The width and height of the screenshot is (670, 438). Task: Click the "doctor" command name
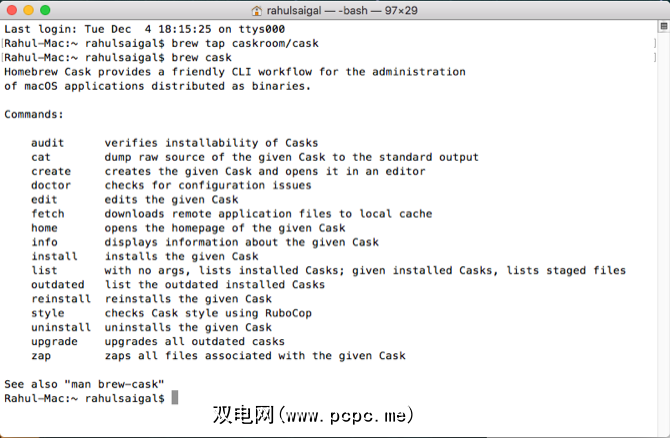(x=51, y=185)
